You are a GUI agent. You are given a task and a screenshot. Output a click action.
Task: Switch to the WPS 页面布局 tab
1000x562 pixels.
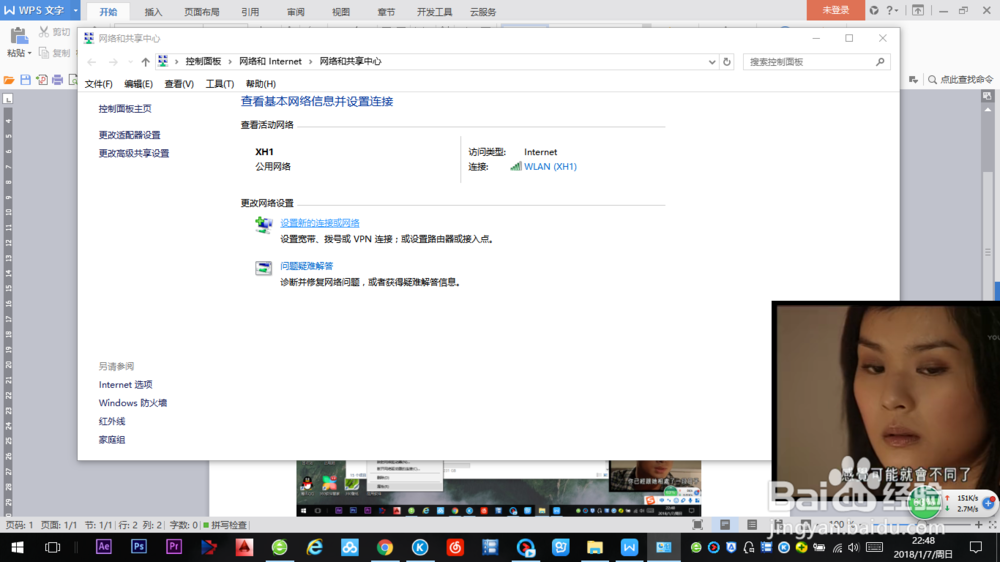tap(202, 11)
